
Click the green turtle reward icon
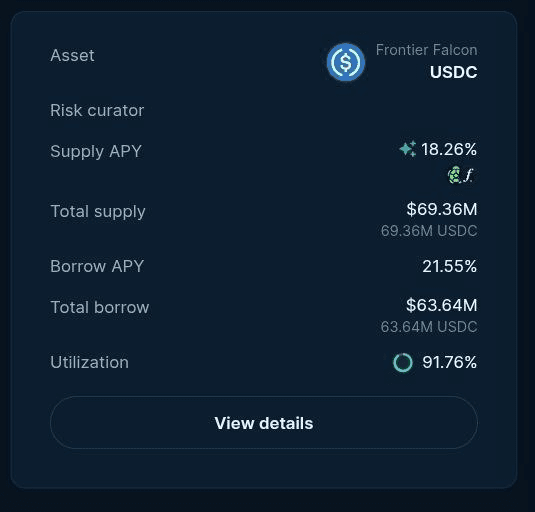click(x=454, y=175)
